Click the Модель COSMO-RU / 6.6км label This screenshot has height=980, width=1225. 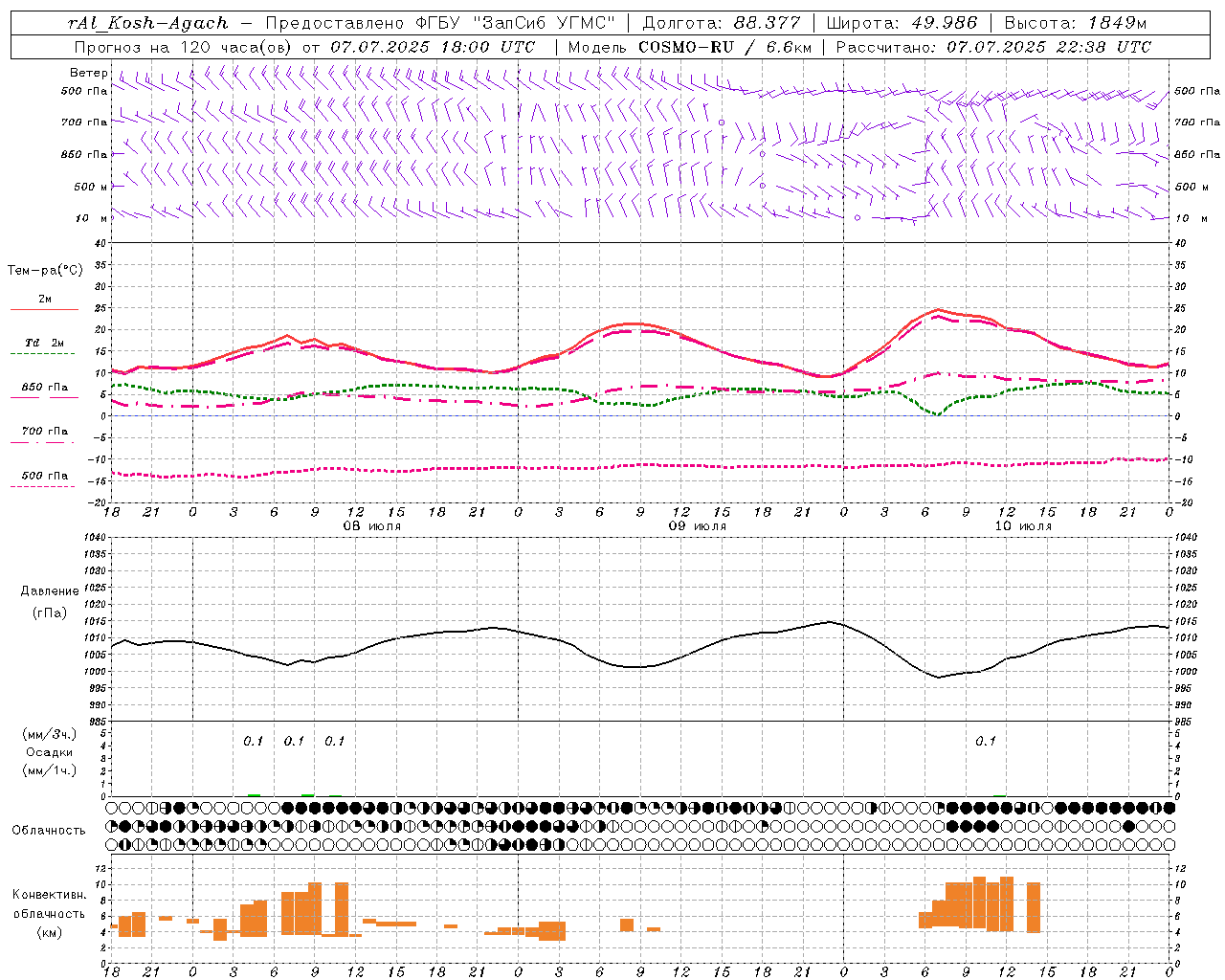(x=690, y=47)
